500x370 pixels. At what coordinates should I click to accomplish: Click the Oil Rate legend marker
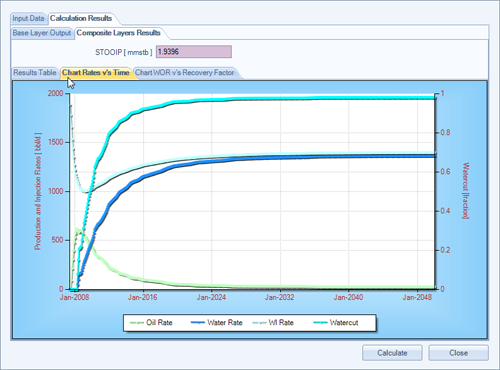136,323
